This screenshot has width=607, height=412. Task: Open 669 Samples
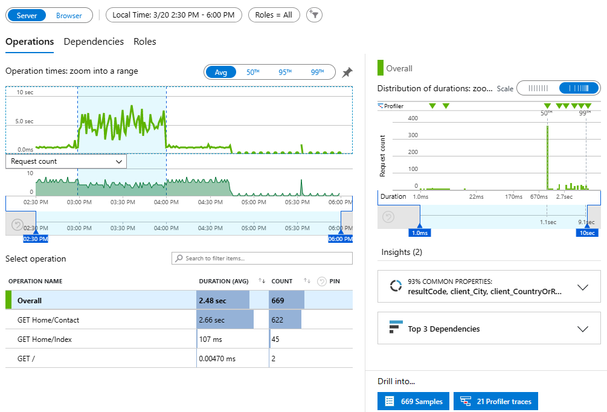tap(413, 401)
